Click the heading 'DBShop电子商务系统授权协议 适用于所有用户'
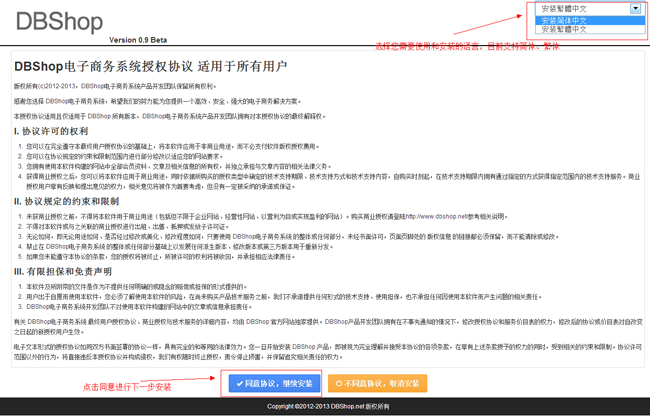The image size is (650, 419). 150,66
